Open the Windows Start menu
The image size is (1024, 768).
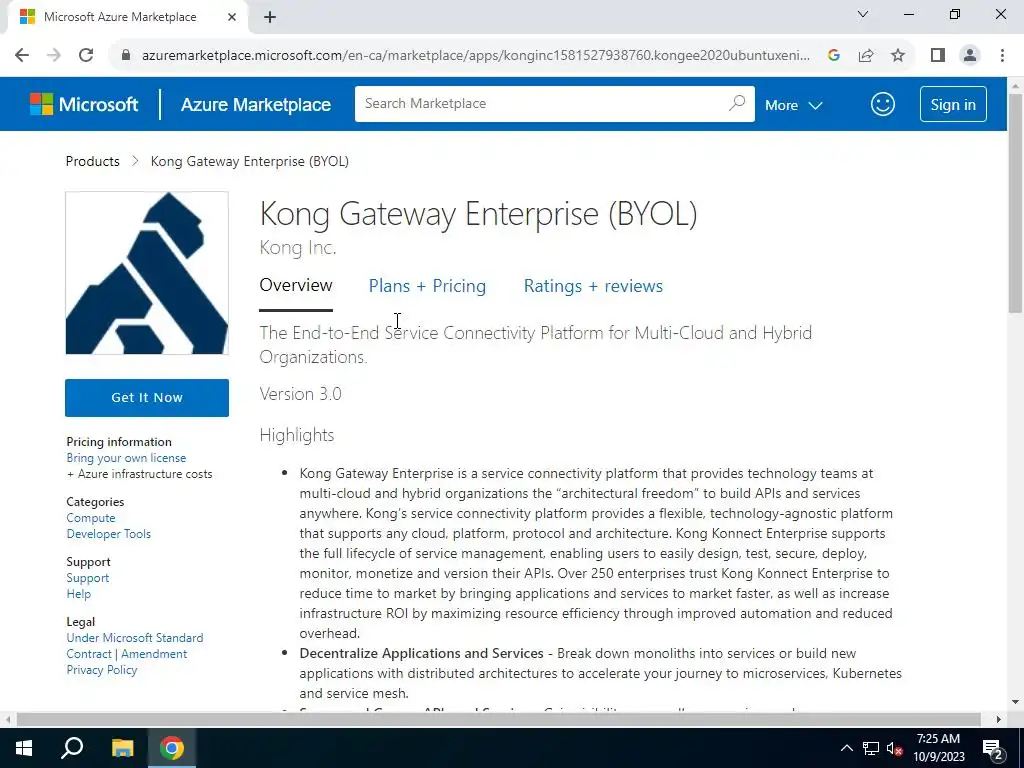coord(24,748)
